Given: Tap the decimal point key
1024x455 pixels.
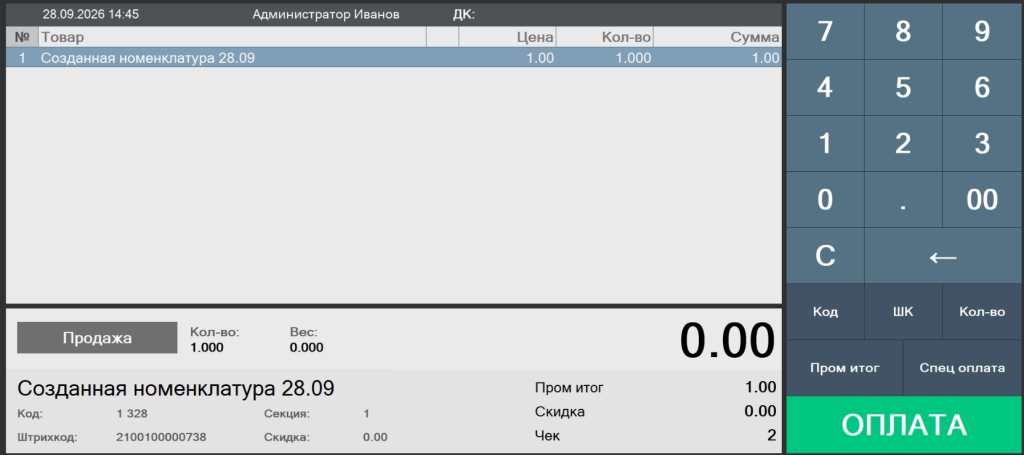Looking at the screenshot, I should click(x=903, y=200).
